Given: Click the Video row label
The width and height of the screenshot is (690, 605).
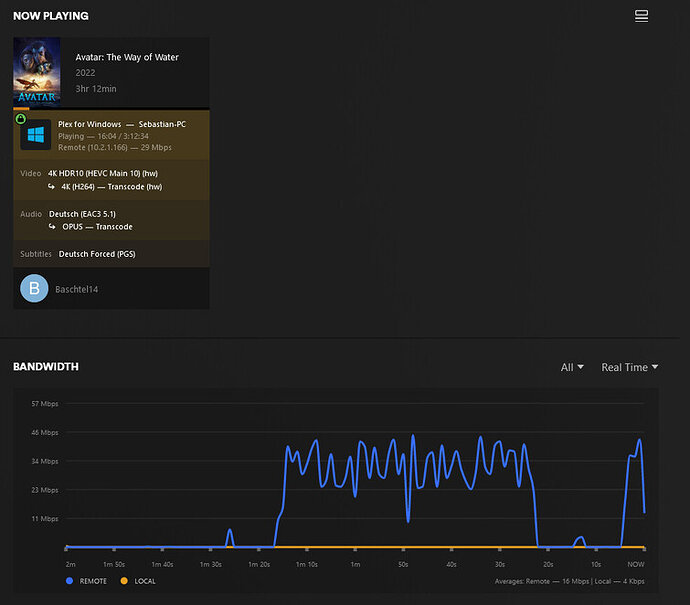Looking at the screenshot, I should point(30,173).
